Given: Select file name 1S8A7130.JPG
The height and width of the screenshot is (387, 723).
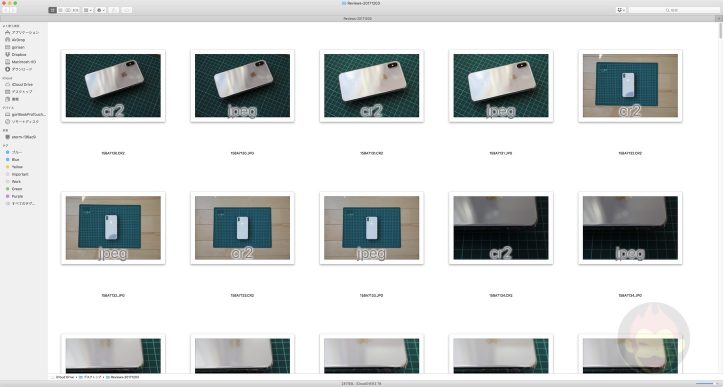Looking at the screenshot, I should click(x=242, y=153).
